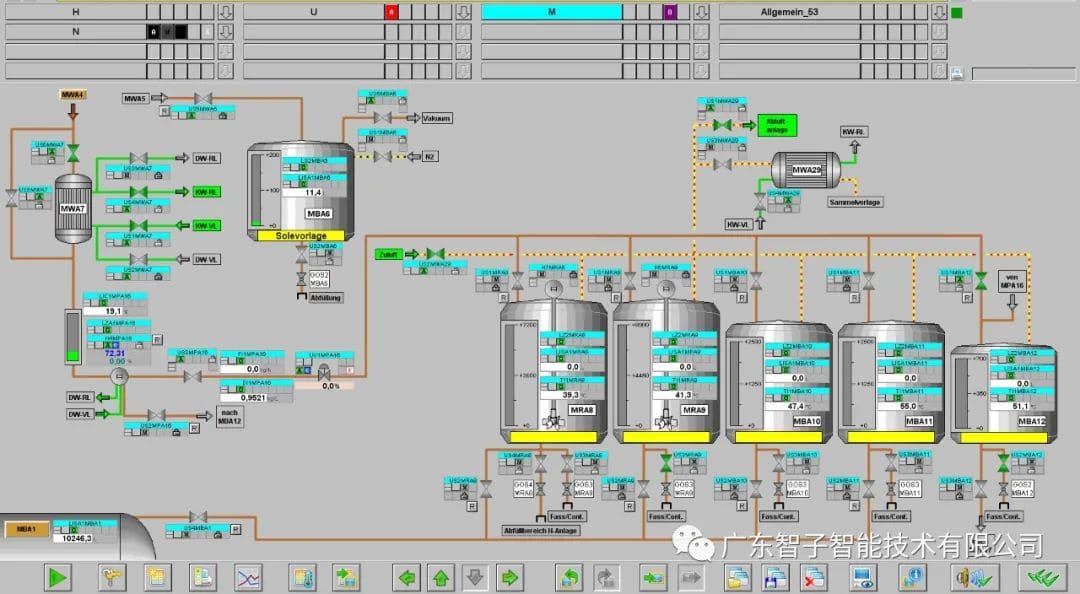This screenshot has width=1080, height=594.
Task: Click the green play arrow in bottom toolbar
Action: (59, 577)
